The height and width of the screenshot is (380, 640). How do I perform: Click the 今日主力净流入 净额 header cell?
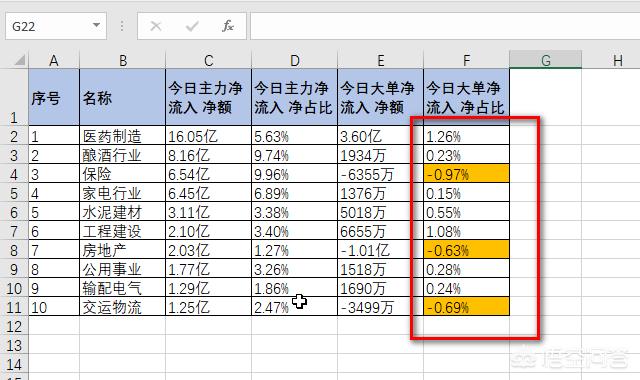[209, 97]
